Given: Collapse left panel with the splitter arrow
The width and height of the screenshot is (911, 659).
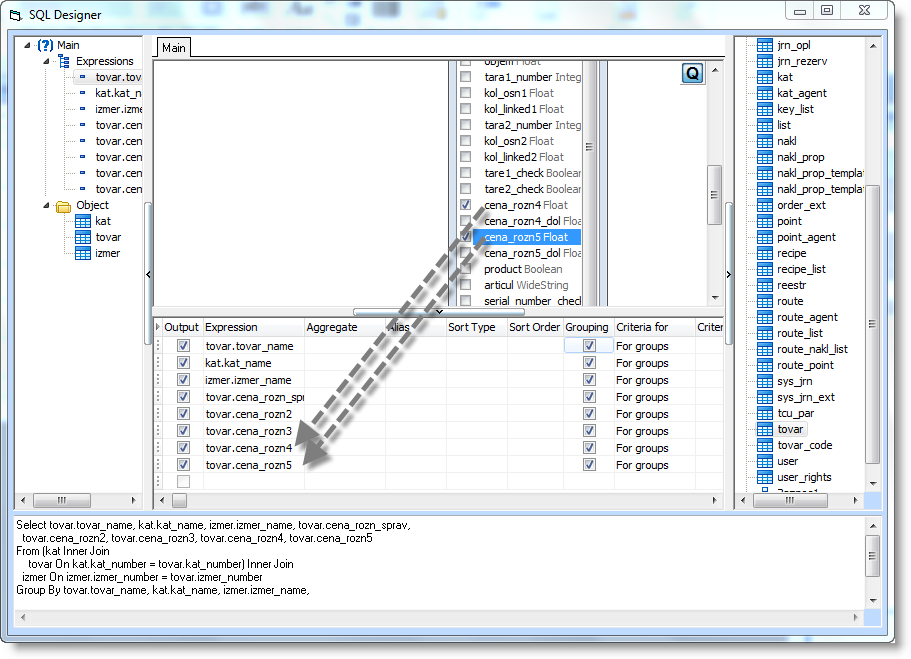Looking at the screenshot, I should click(148, 274).
